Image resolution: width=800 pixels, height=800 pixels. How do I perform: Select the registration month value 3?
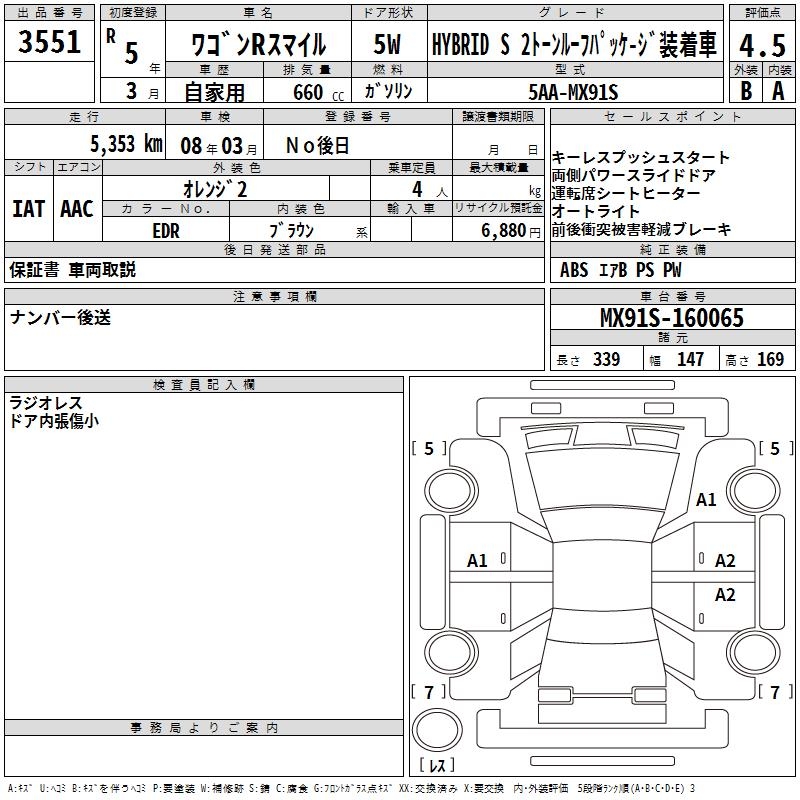pyautogui.click(x=132, y=91)
